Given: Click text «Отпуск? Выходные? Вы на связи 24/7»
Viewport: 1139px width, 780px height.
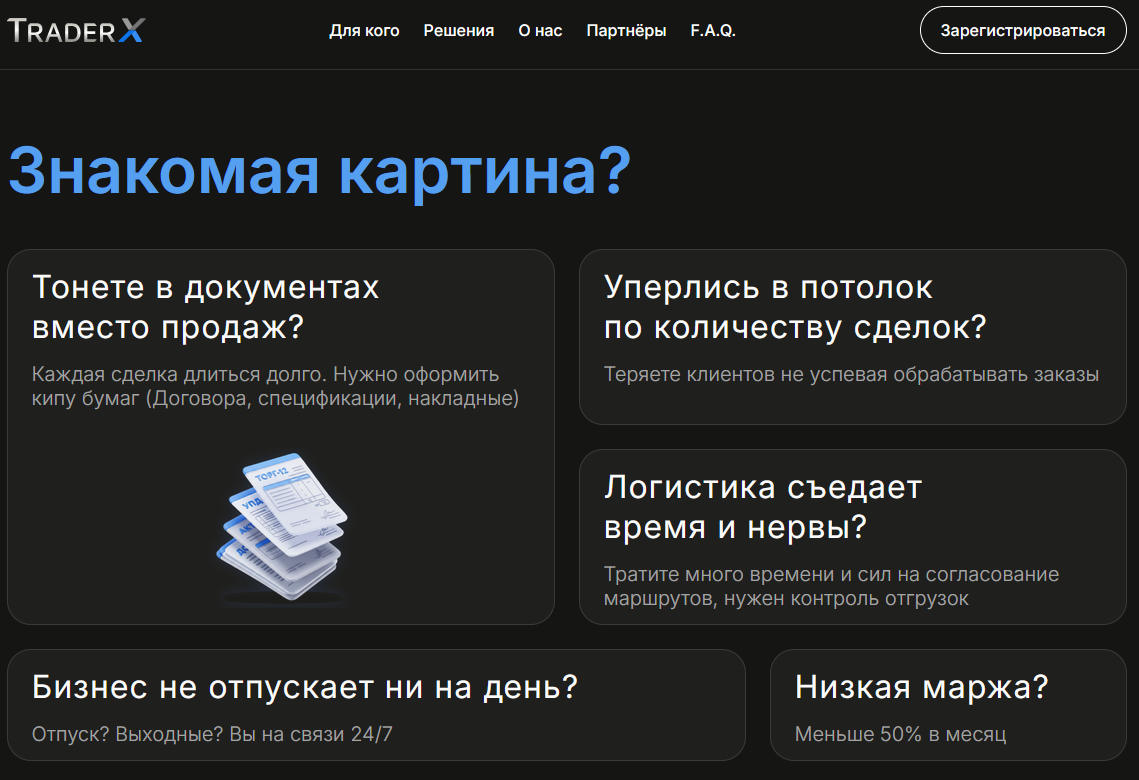Looking at the screenshot, I should click(212, 734).
